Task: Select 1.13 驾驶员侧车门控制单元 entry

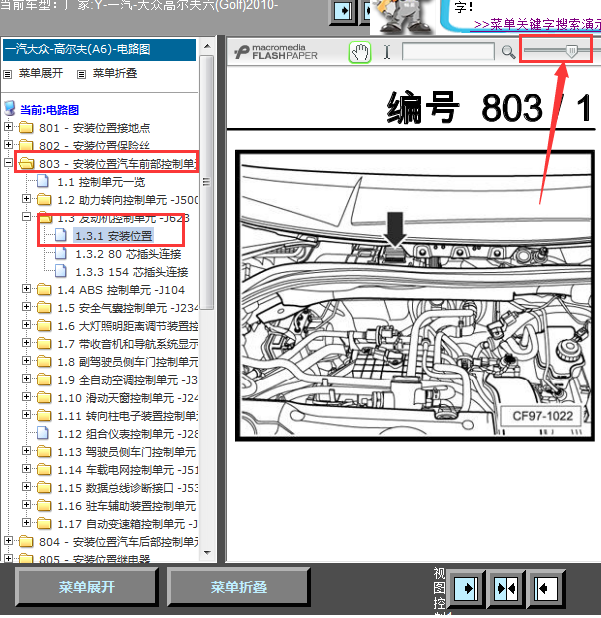Action: click(127, 452)
